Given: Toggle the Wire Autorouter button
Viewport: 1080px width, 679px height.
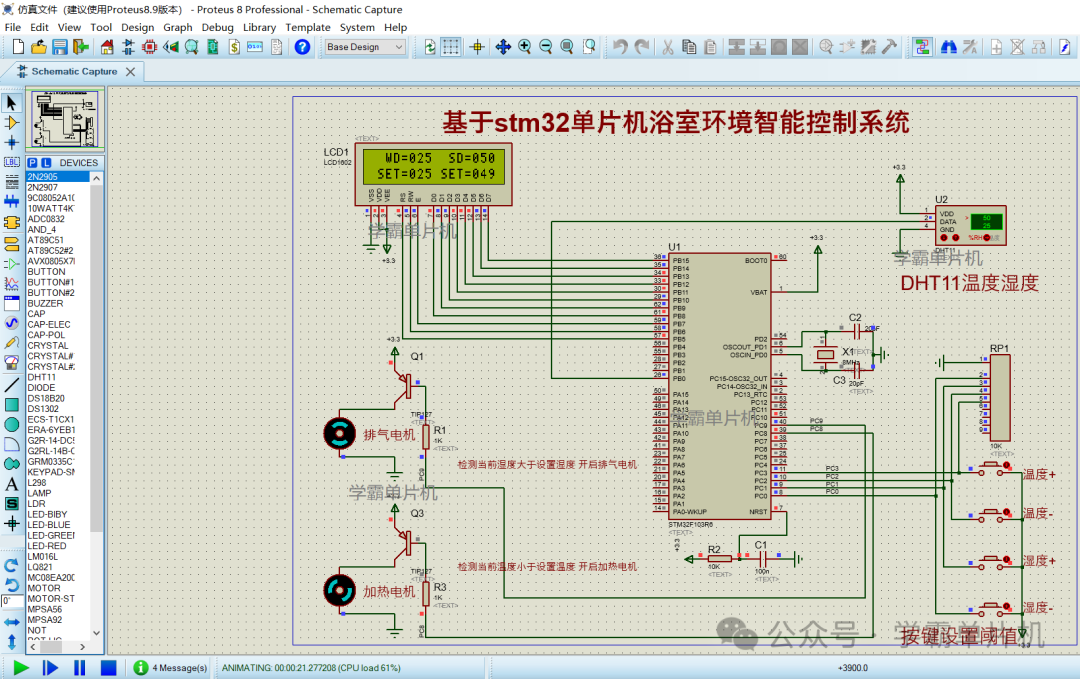Looking at the screenshot, I should (x=922, y=47).
